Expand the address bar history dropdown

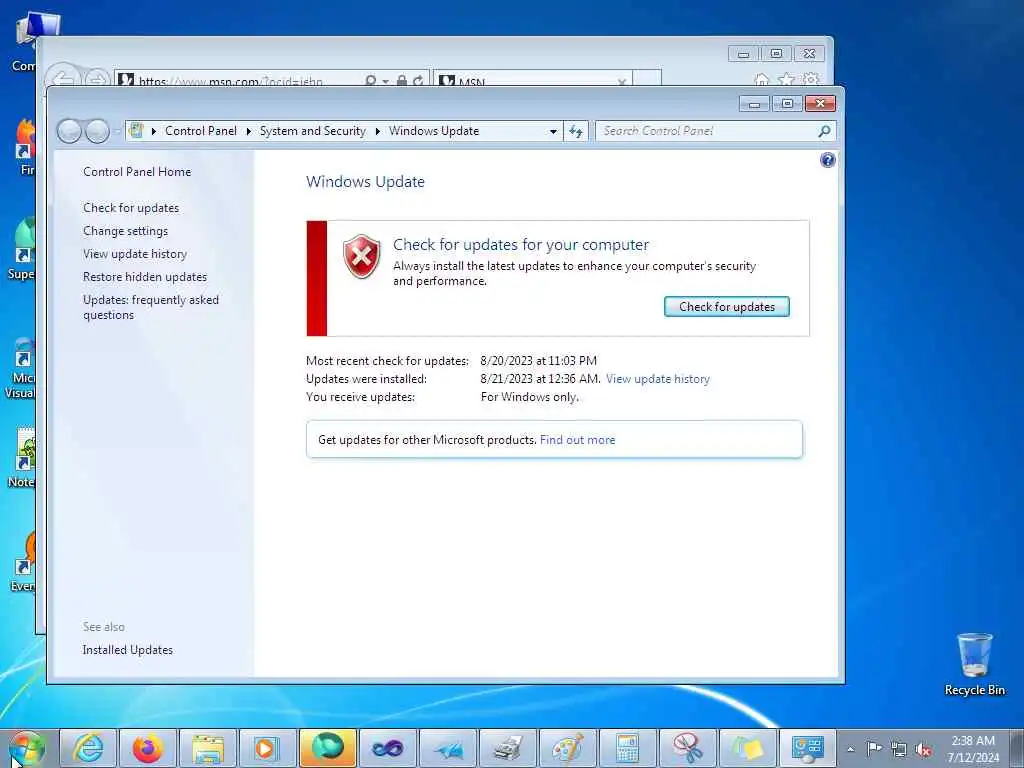[553, 131]
